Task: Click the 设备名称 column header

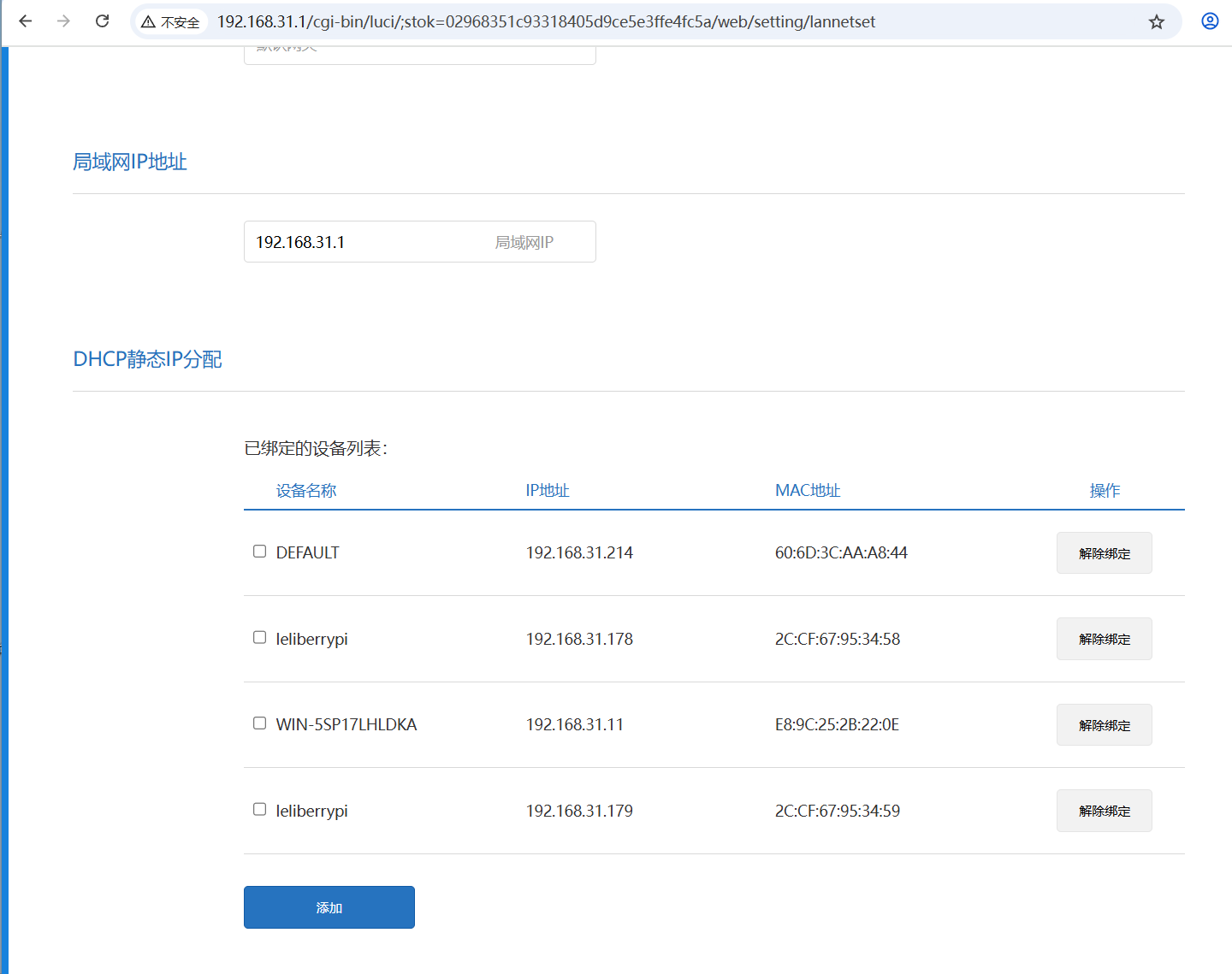Action: [306, 491]
